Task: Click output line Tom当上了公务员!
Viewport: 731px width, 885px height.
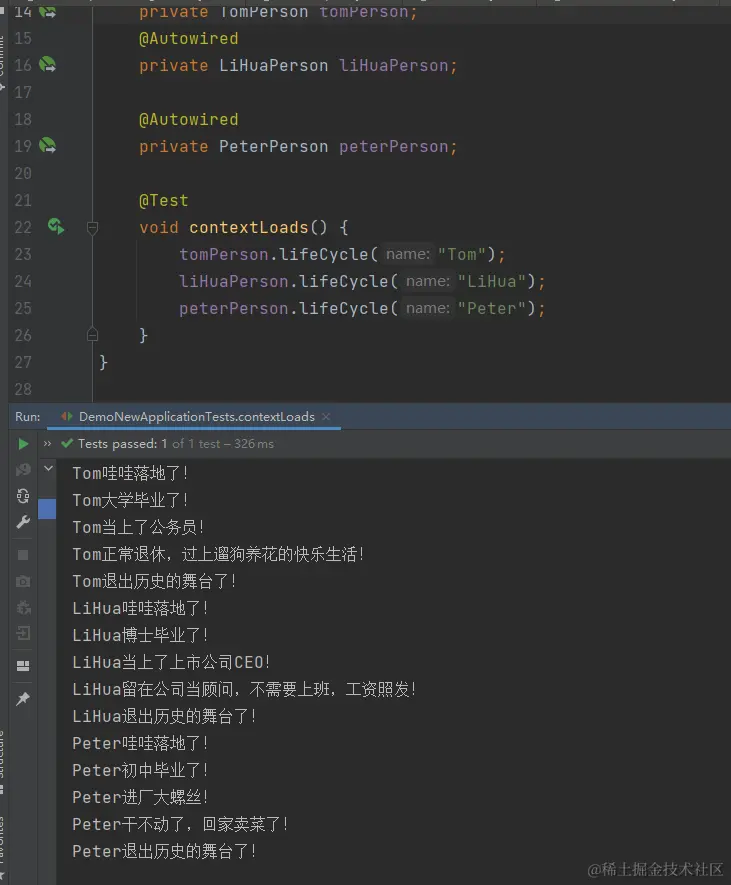Action: pyautogui.click(x=138, y=527)
